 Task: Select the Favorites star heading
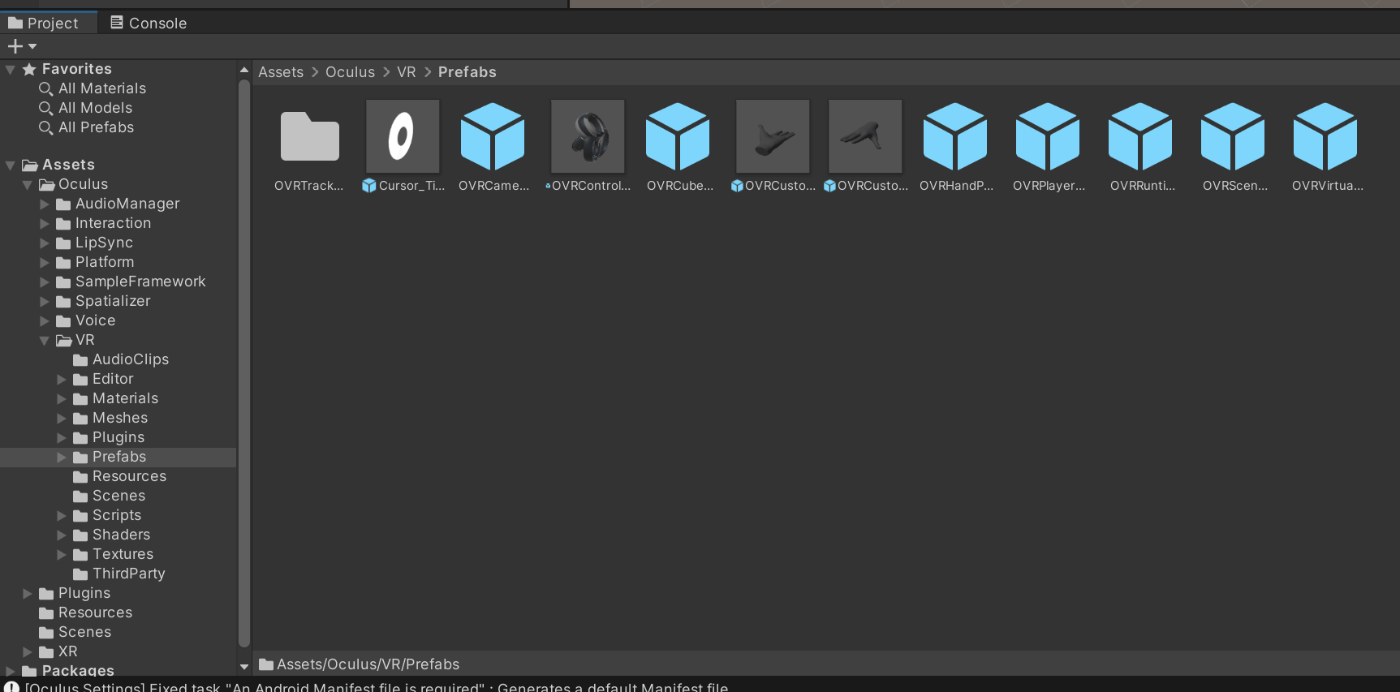67,69
